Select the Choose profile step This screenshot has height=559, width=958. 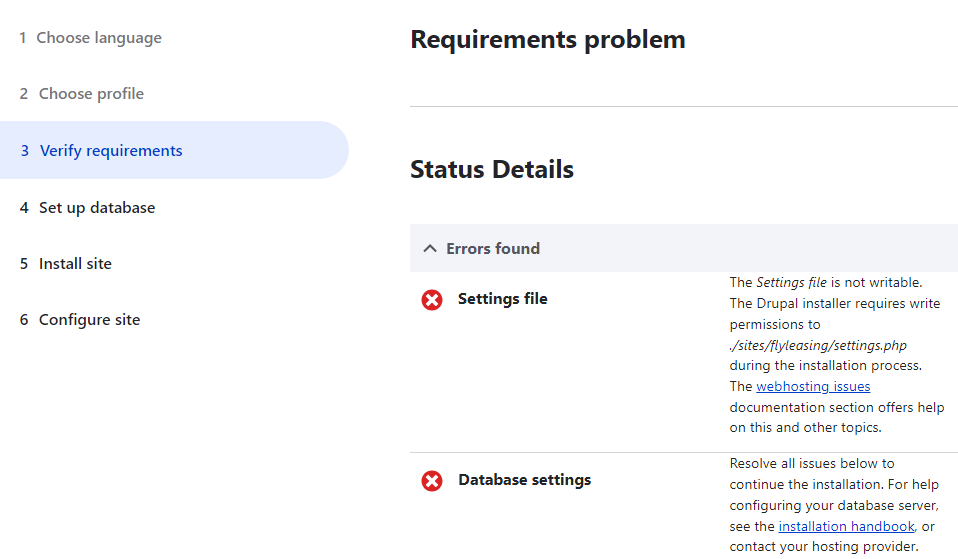click(x=82, y=93)
